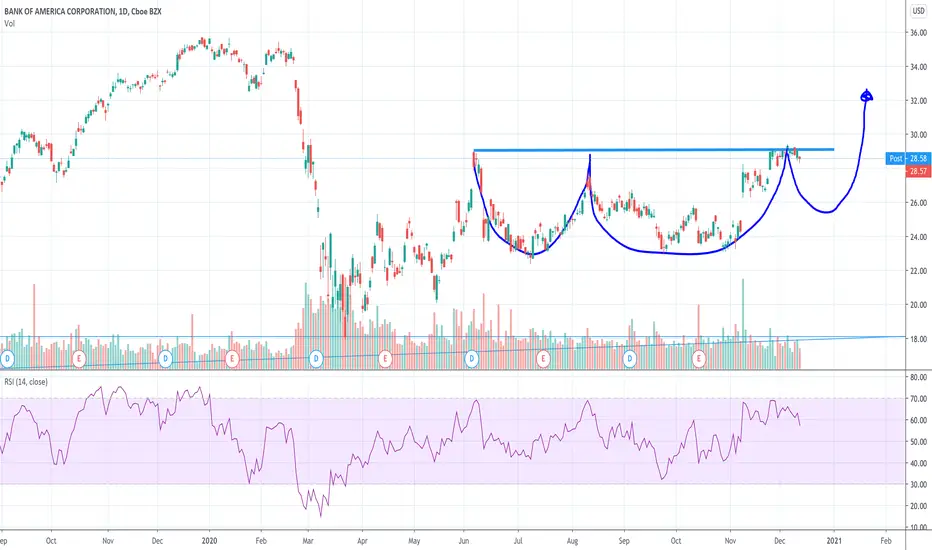
Task: Select the earnings marker in mid-October 2020
Action: 699,359
